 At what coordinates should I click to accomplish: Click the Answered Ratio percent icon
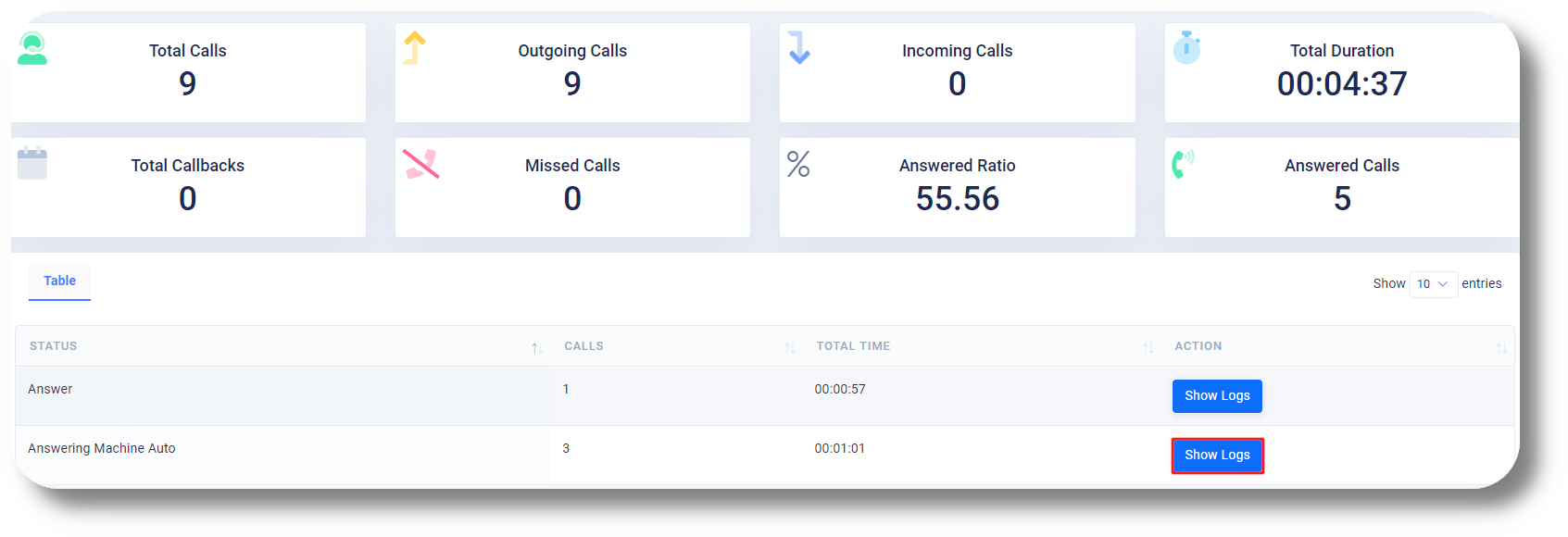point(798,164)
